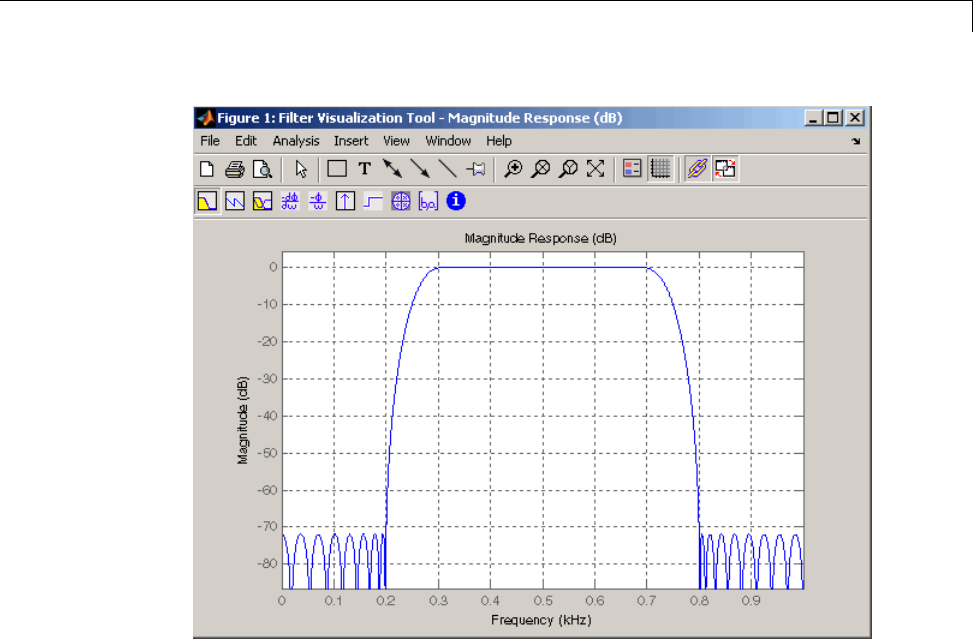Viewport: 973px width, 639px height.
Task: Open the View menu
Action: (x=396, y=141)
